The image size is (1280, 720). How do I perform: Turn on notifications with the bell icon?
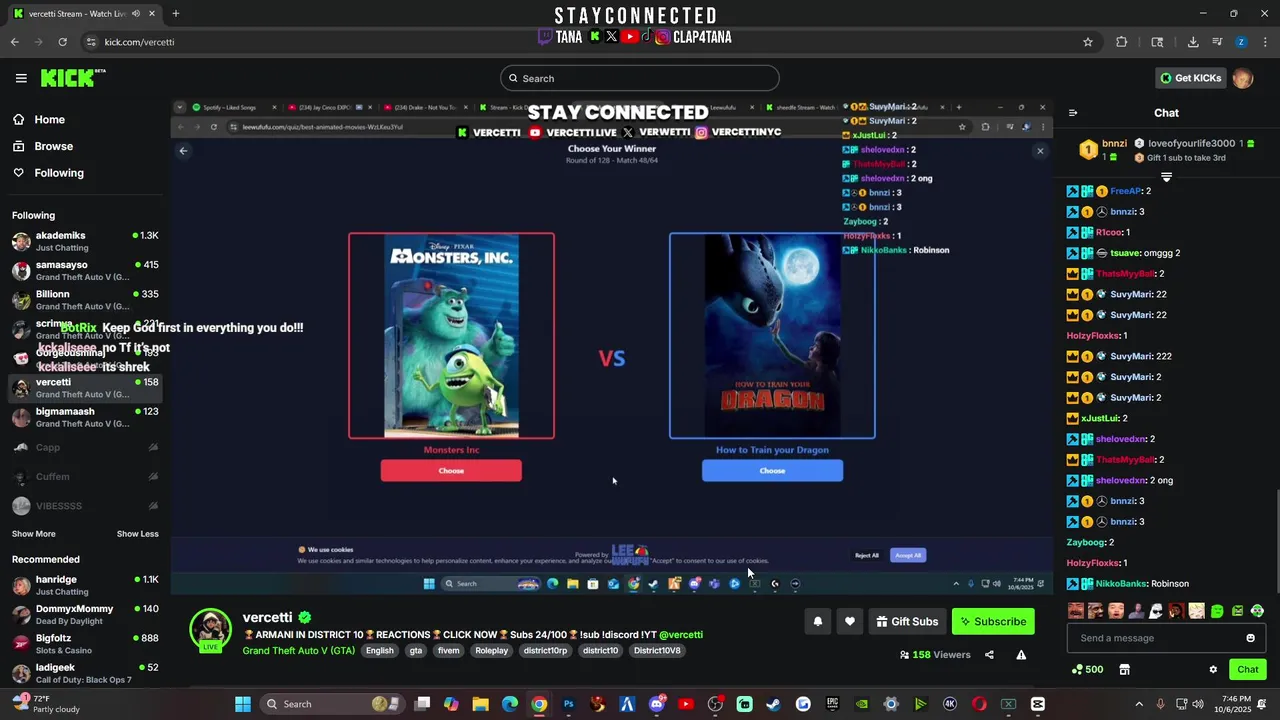[x=817, y=622]
